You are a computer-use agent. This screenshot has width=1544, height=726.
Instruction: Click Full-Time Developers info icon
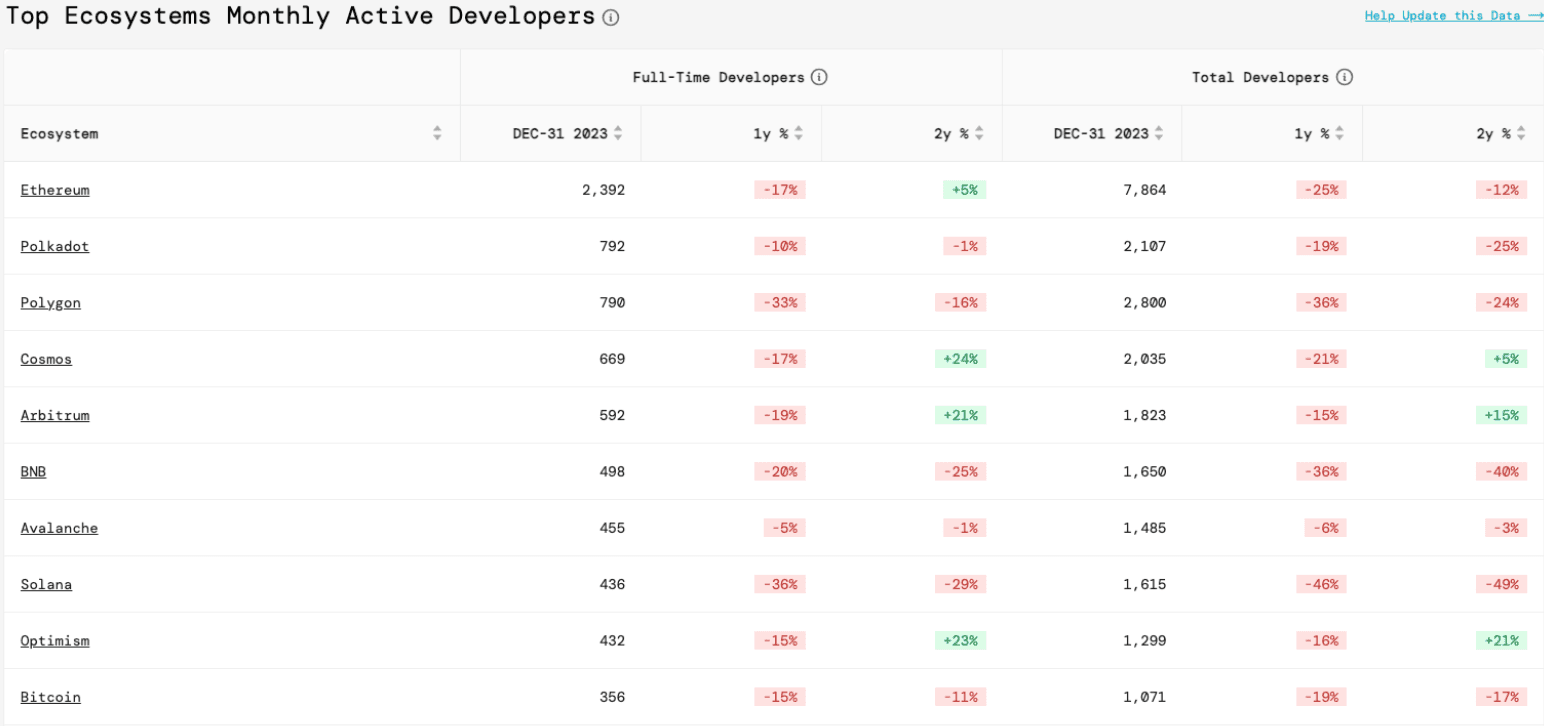pyautogui.click(x=819, y=77)
